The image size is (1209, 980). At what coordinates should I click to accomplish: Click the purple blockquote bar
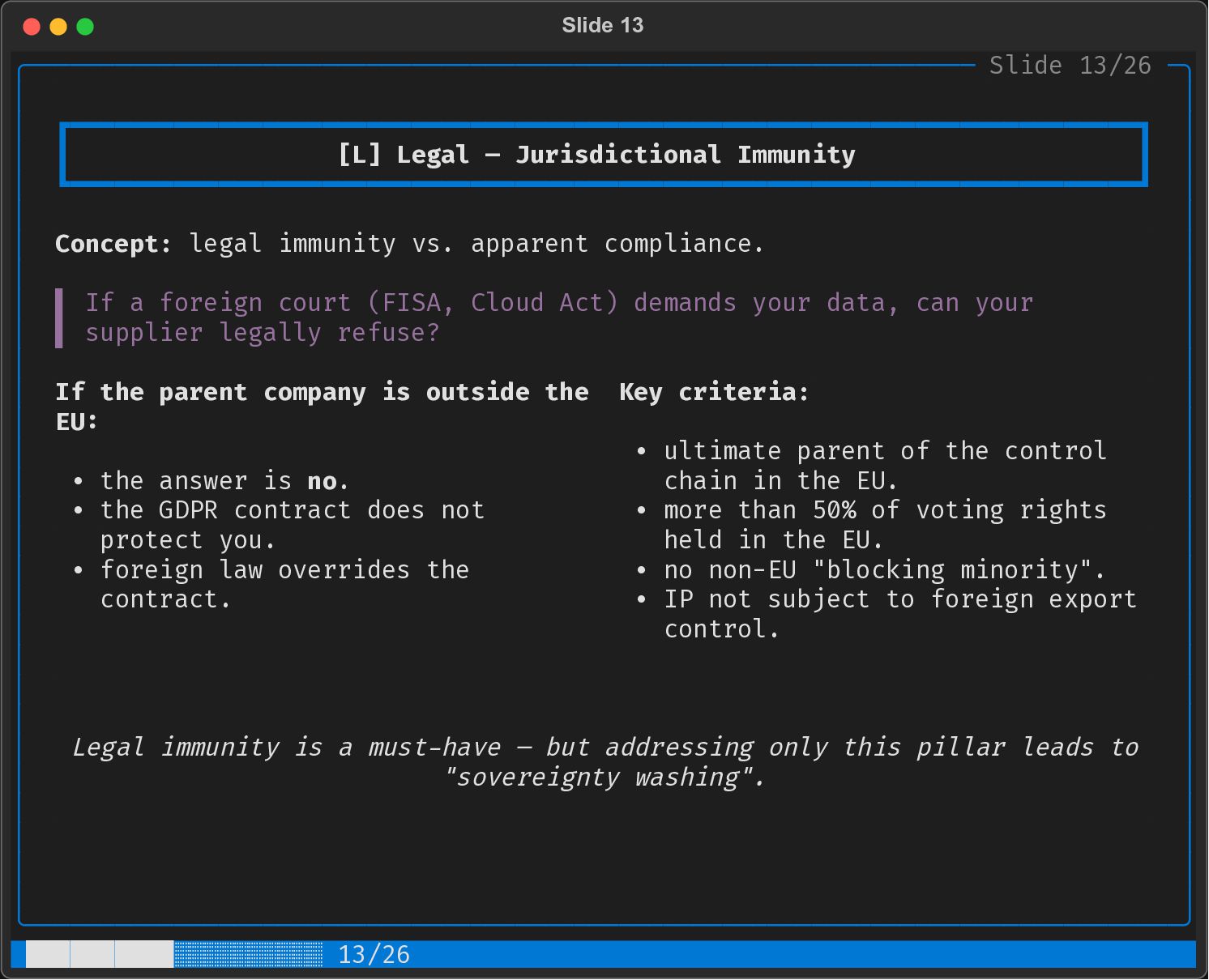point(59,317)
